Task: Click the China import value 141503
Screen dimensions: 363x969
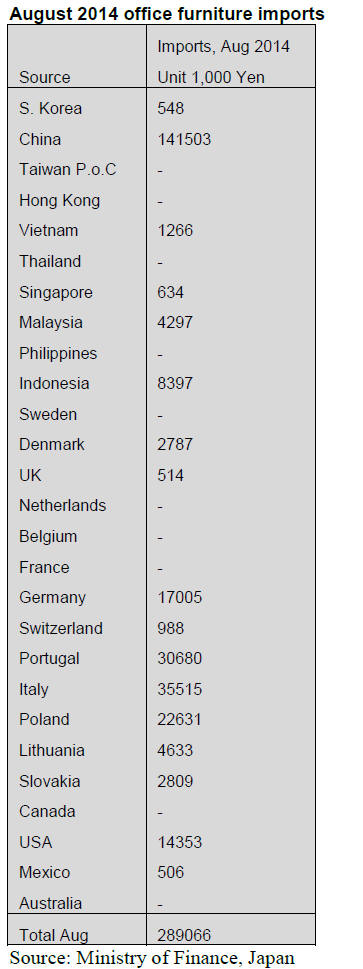Action: point(184,139)
